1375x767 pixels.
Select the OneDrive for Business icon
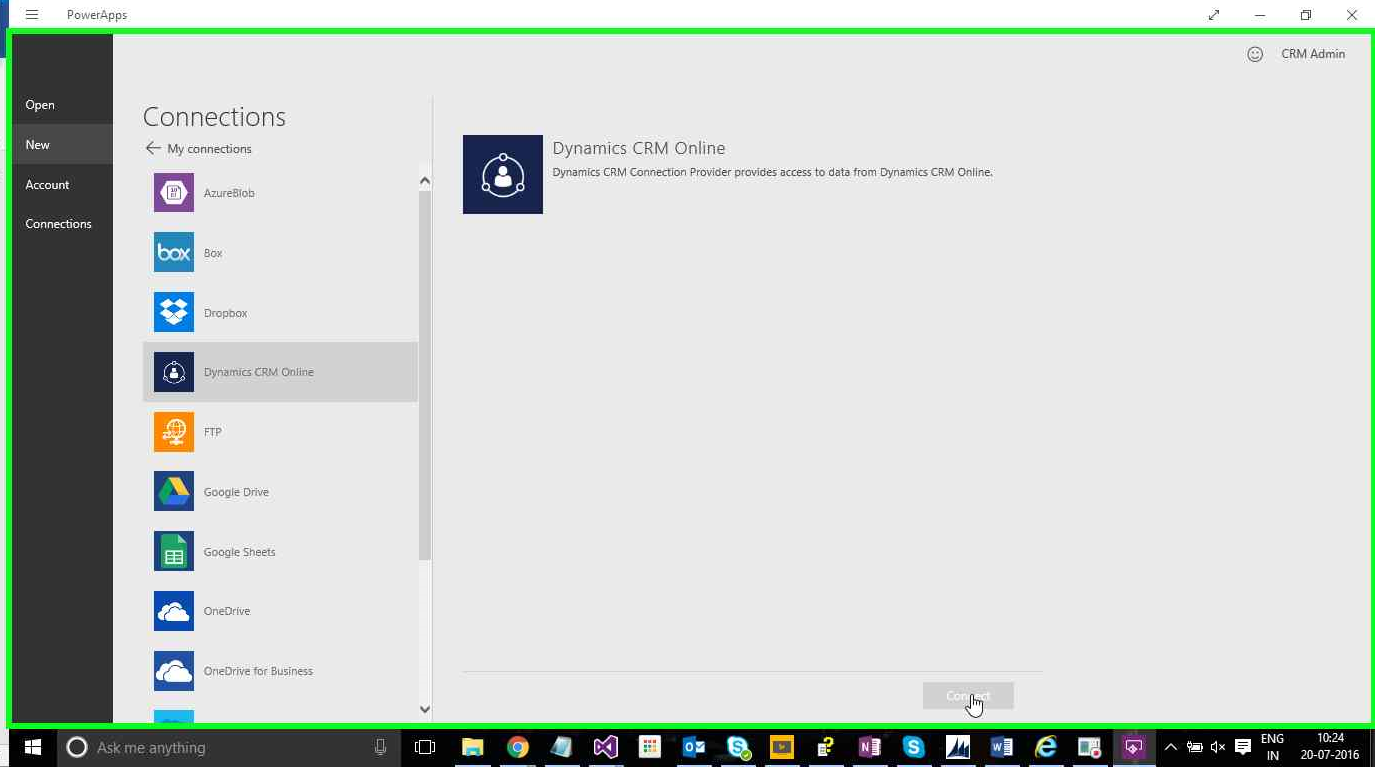[174, 671]
